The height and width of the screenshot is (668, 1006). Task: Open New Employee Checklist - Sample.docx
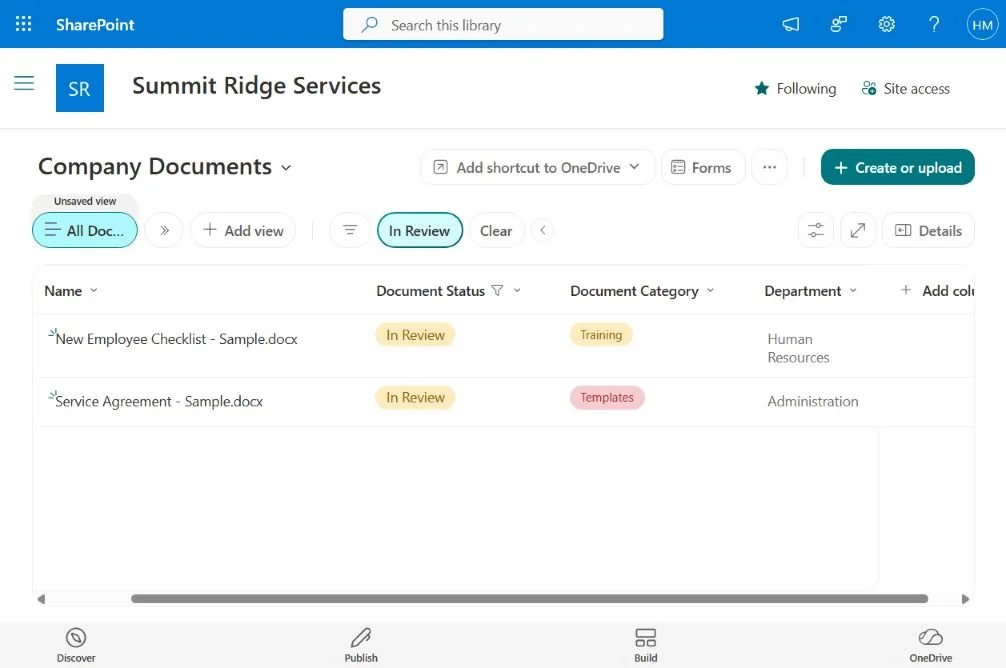(x=176, y=339)
